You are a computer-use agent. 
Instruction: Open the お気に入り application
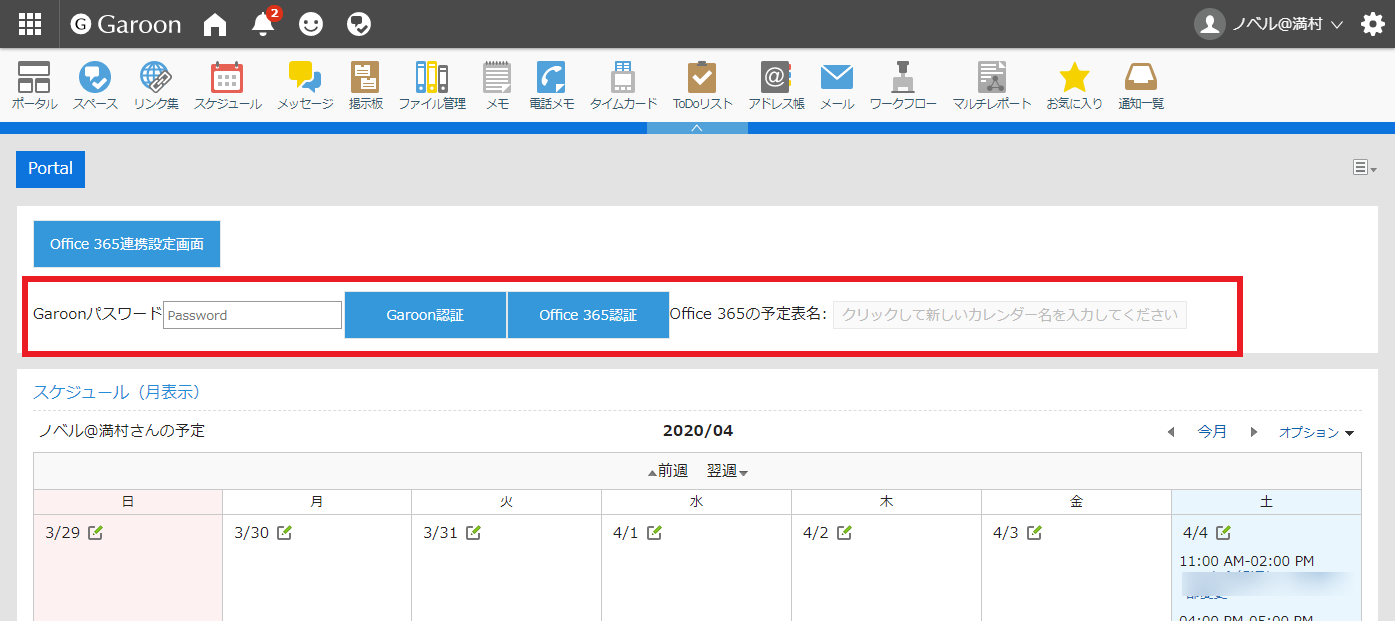(1074, 85)
